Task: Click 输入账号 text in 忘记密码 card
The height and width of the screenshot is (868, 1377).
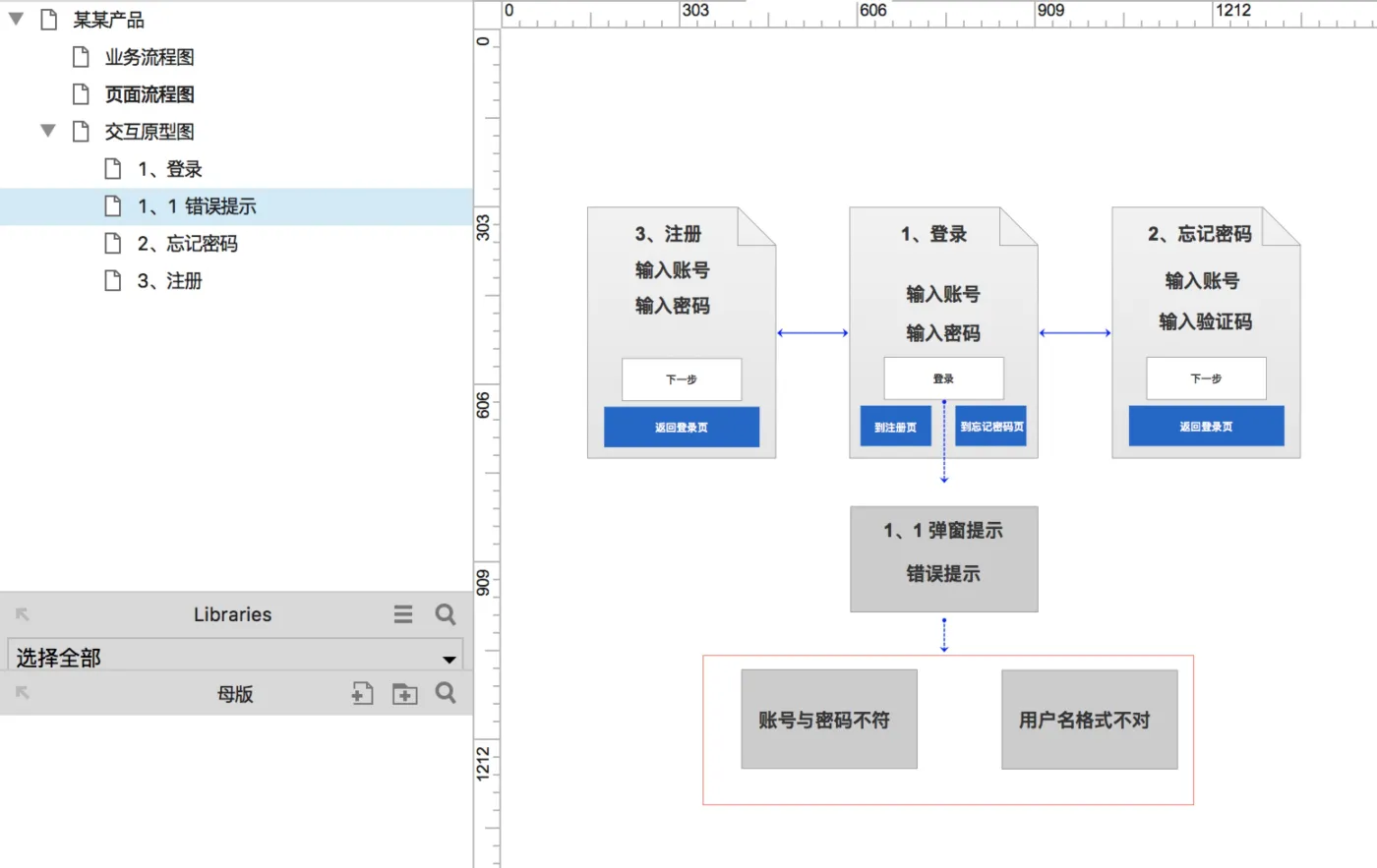Action: pyautogui.click(x=1203, y=281)
